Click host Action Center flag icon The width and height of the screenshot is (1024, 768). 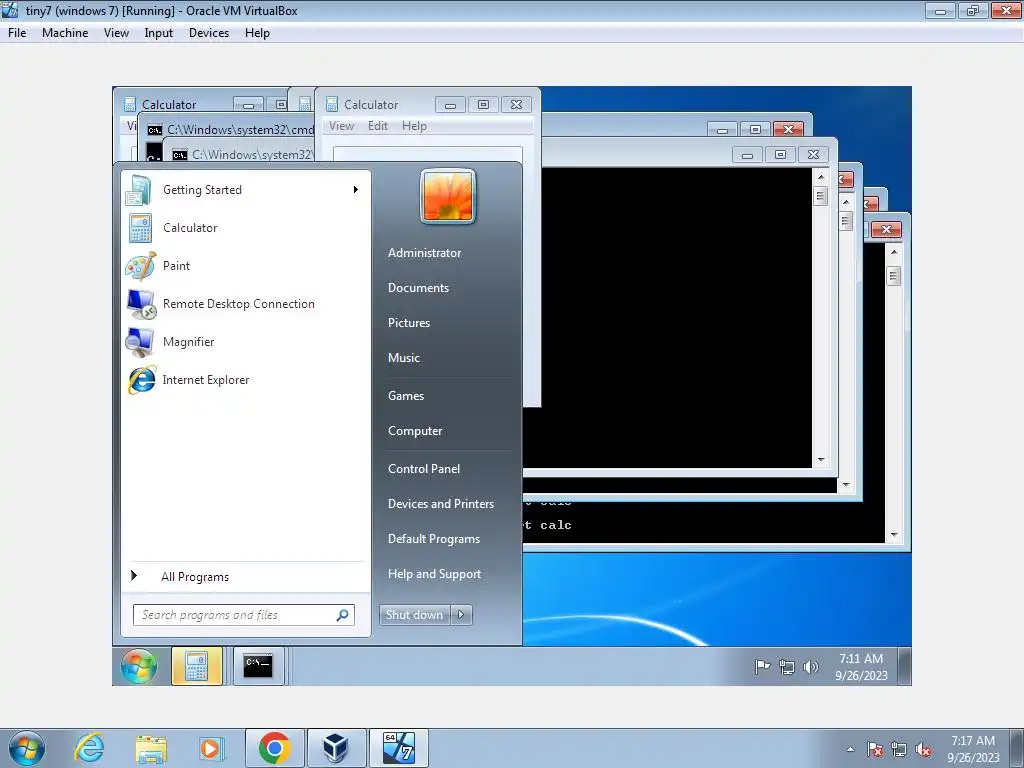[875, 750]
